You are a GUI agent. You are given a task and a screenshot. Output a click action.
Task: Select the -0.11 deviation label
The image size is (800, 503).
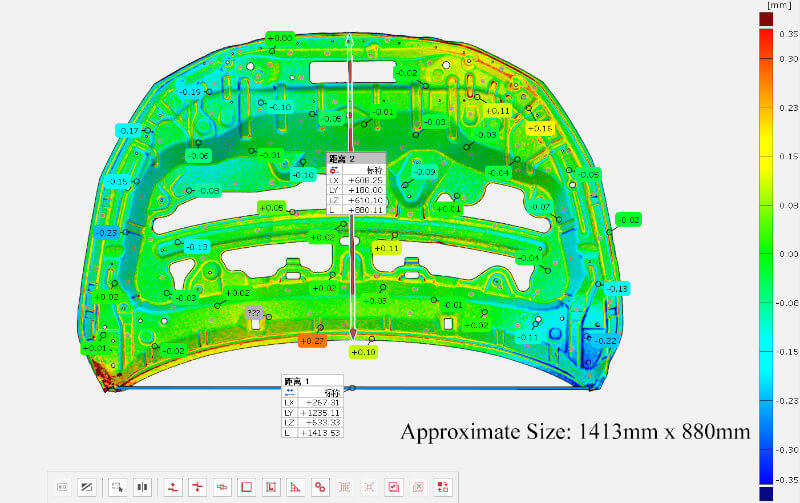pos(528,337)
